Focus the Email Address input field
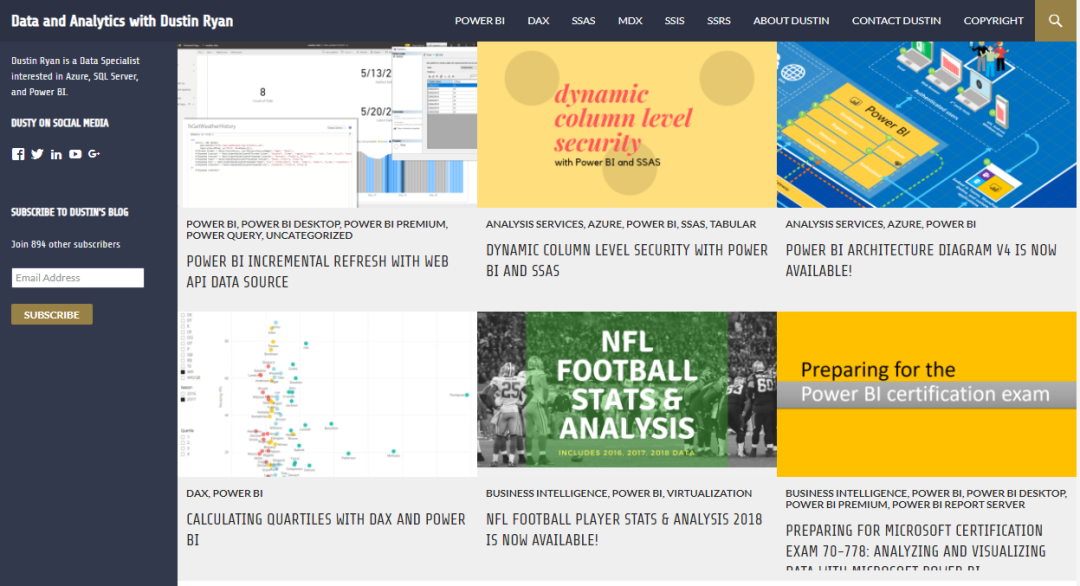The width and height of the screenshot is (1080, 586). pos(78,278)
